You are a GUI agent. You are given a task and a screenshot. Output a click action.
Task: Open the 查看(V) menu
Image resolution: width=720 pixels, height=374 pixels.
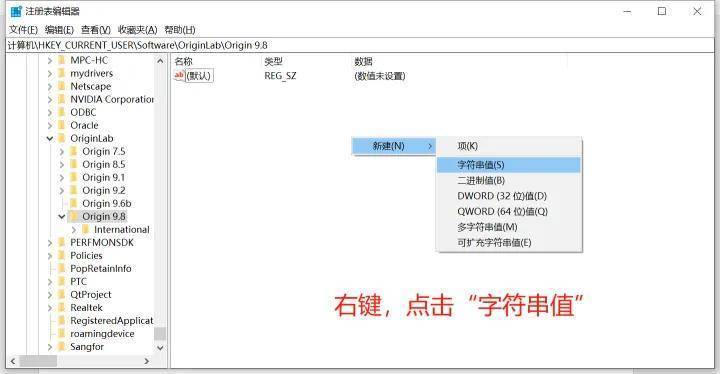(x=96, y=30)
